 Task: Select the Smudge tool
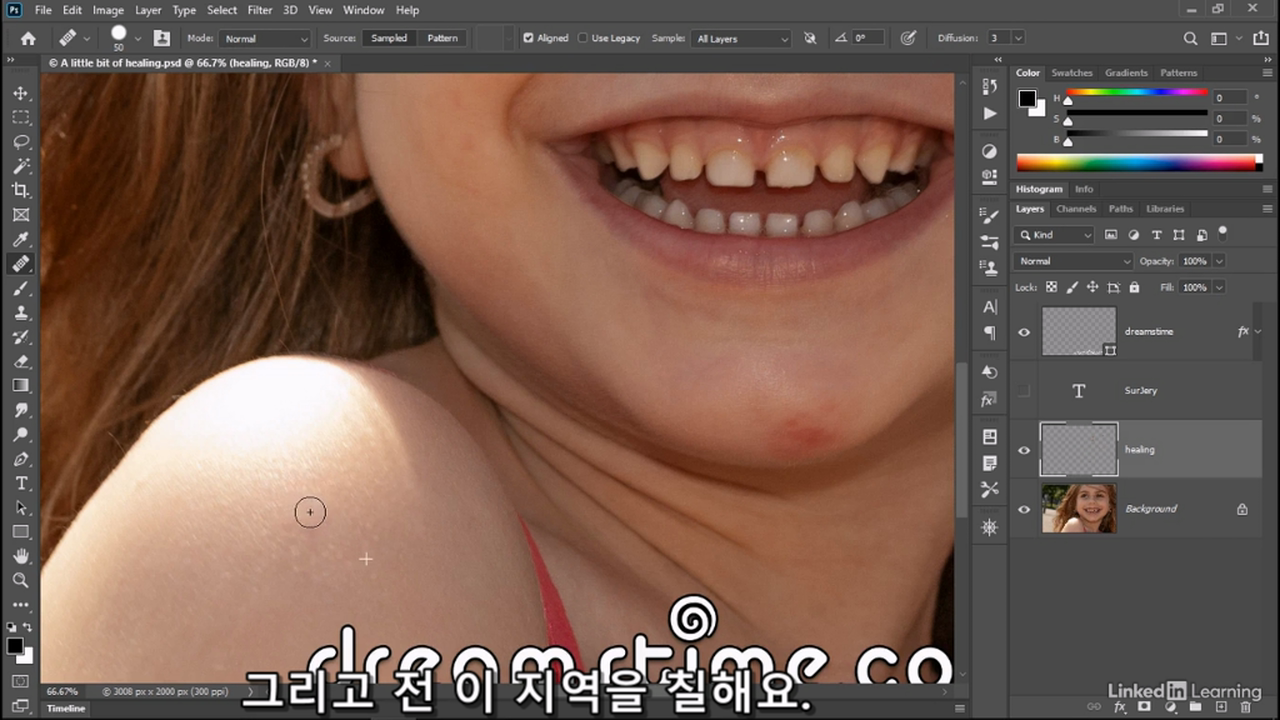click(x=21, y=410)
